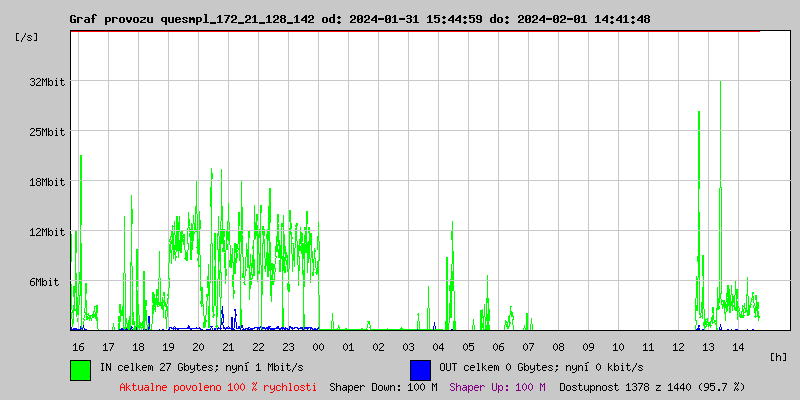
Task: Click the green IN legend swatch
Action: tap(80, 369)
